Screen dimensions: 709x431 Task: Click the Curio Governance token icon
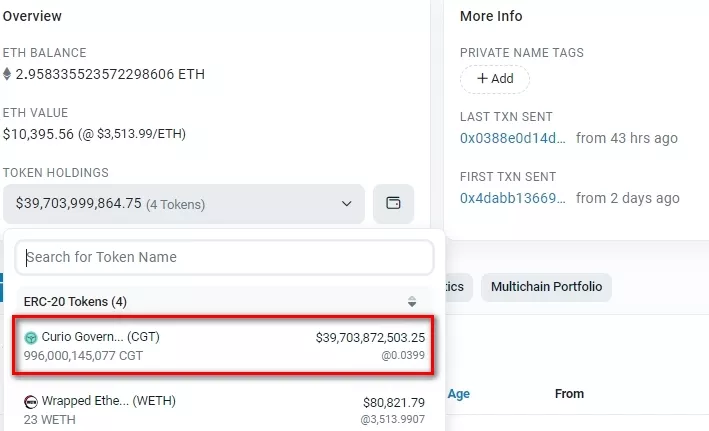coord(31,337)
